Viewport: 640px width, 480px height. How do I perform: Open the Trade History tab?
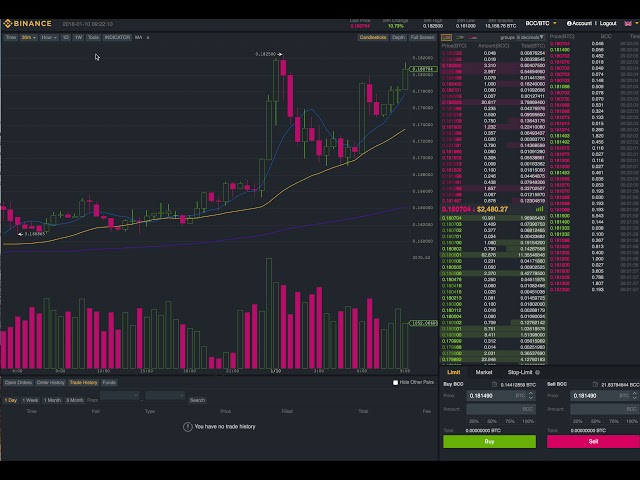(x=83, y=383)
